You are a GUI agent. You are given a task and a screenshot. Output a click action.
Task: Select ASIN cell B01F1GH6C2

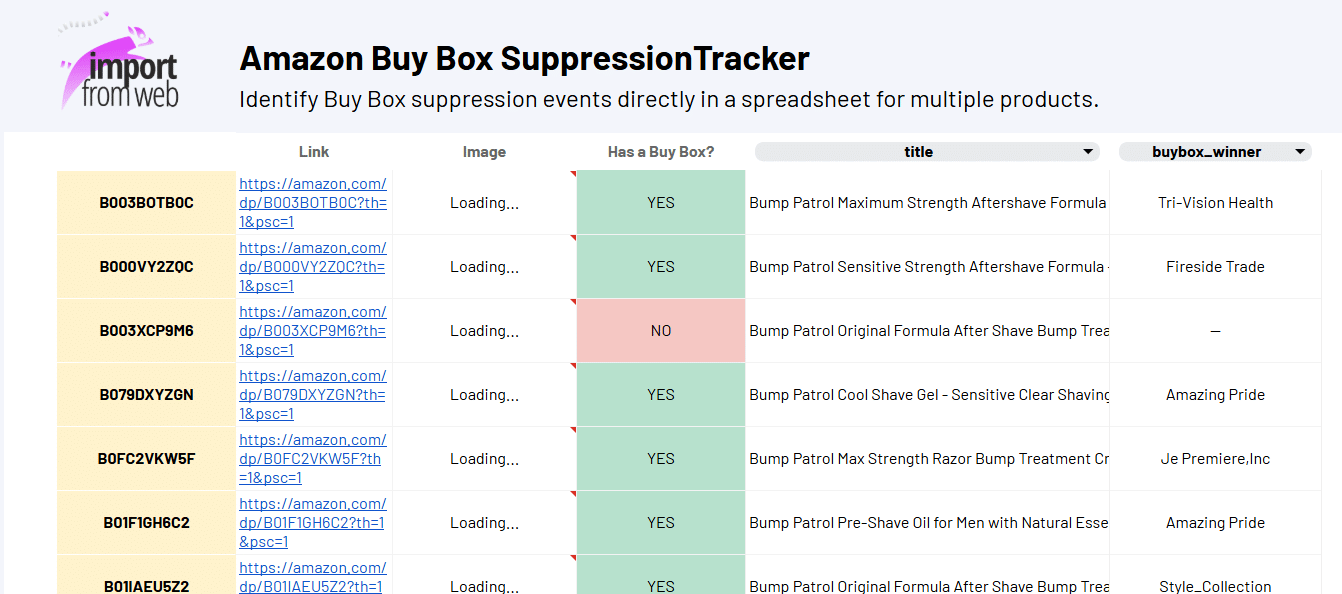(x=146, y=523)
